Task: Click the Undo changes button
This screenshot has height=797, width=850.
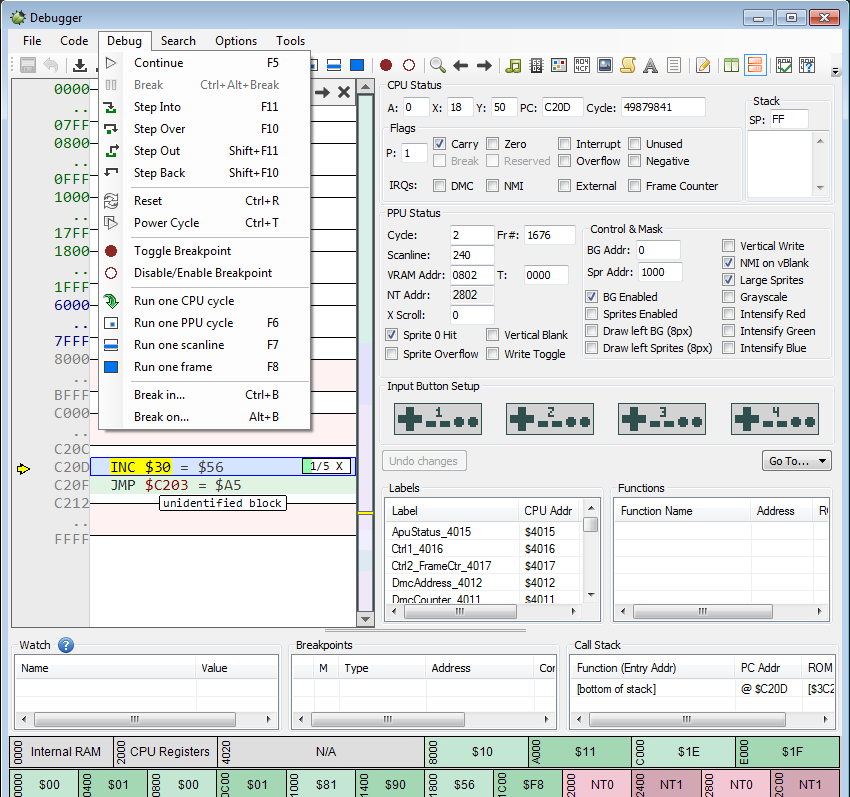Action: tap(424, 461)
